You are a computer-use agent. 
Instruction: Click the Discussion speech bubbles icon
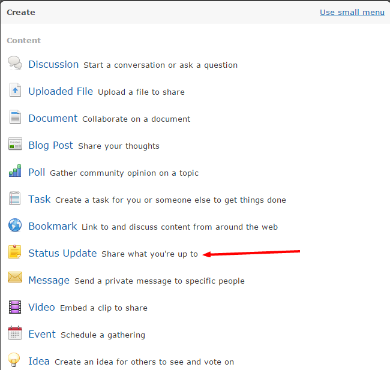click(x=15, y=63)
